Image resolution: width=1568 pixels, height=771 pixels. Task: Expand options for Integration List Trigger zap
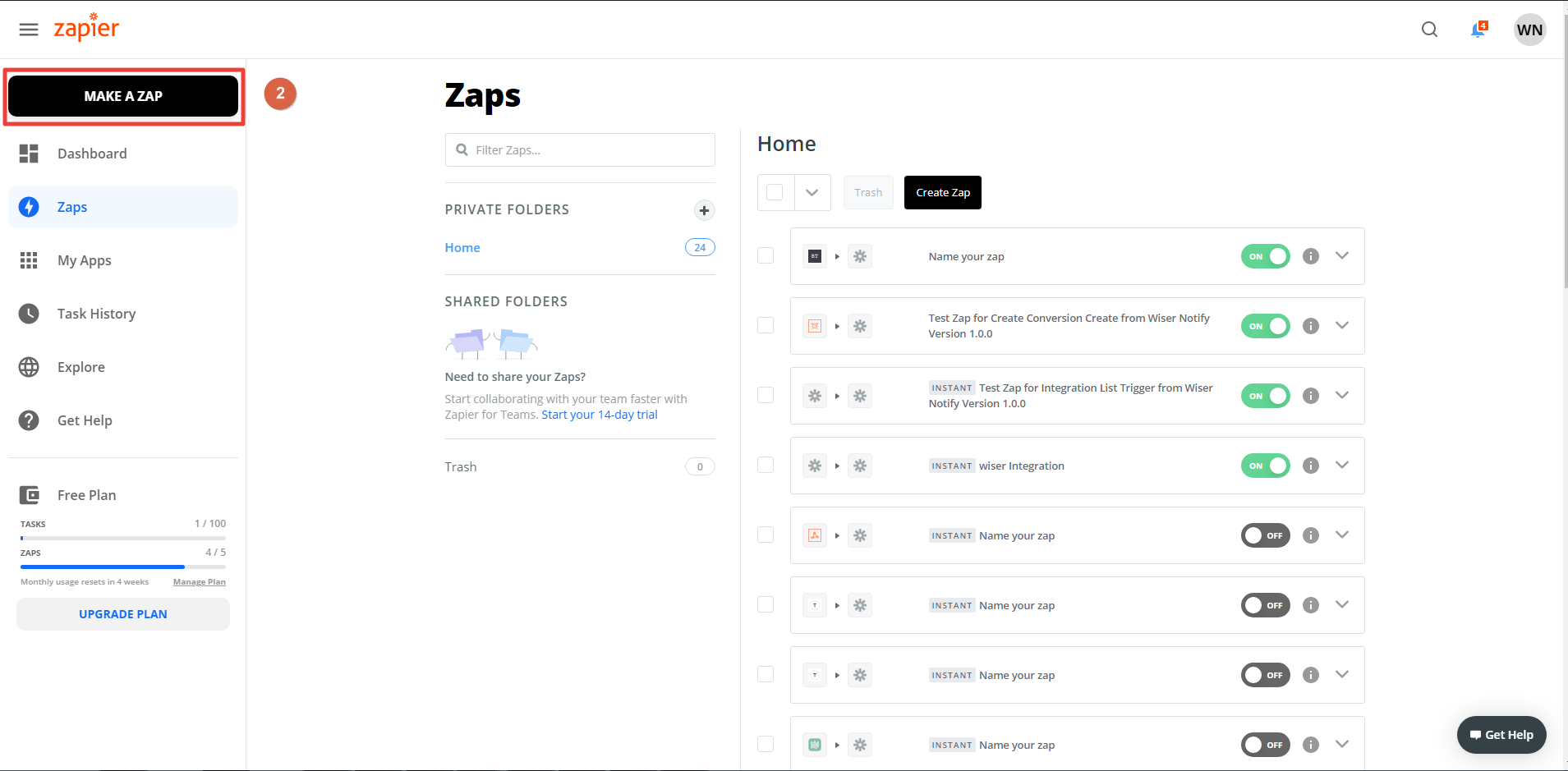pos(1342,395)
